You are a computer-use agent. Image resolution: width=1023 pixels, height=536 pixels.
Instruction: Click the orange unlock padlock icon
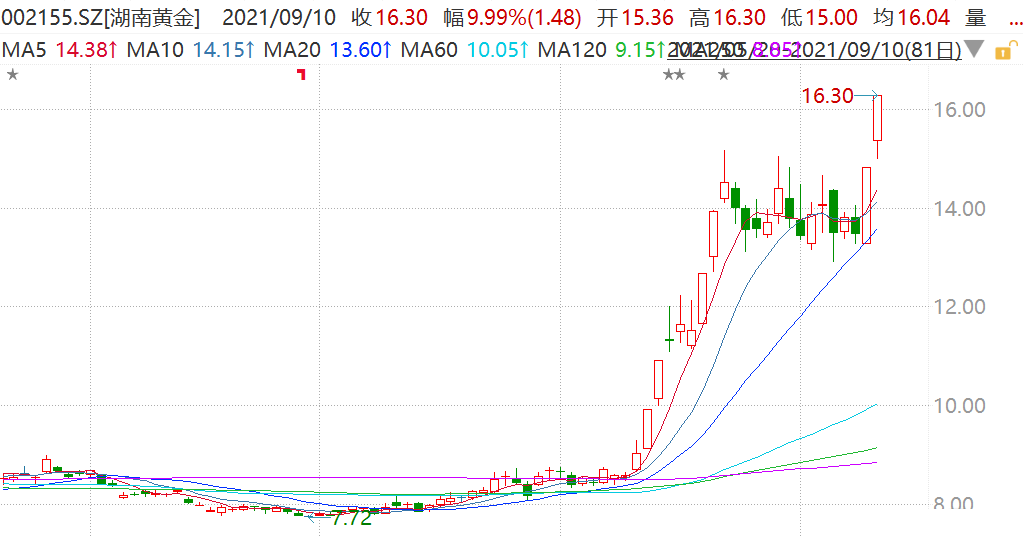(x=1006, y=50)
